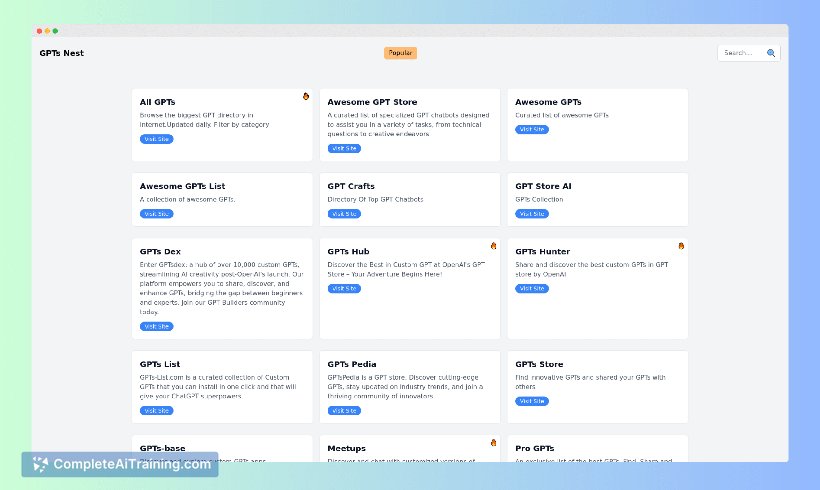This screenshot has height=490, width=820.
Task: Visit Site for All GPTs
Action: 156,139
